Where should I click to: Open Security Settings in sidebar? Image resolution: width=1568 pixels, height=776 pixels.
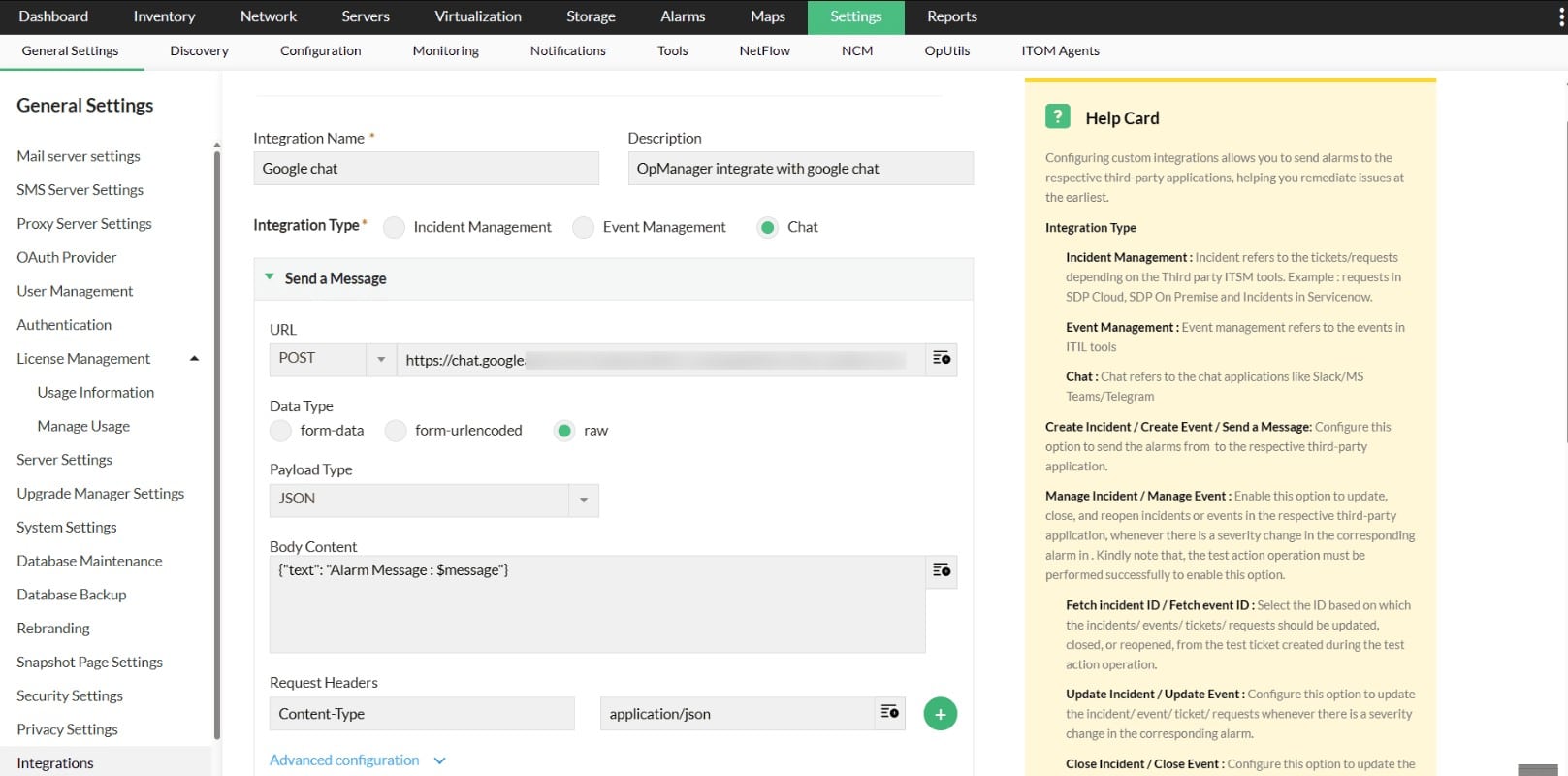pyautogui.click(x=70, y=695)
